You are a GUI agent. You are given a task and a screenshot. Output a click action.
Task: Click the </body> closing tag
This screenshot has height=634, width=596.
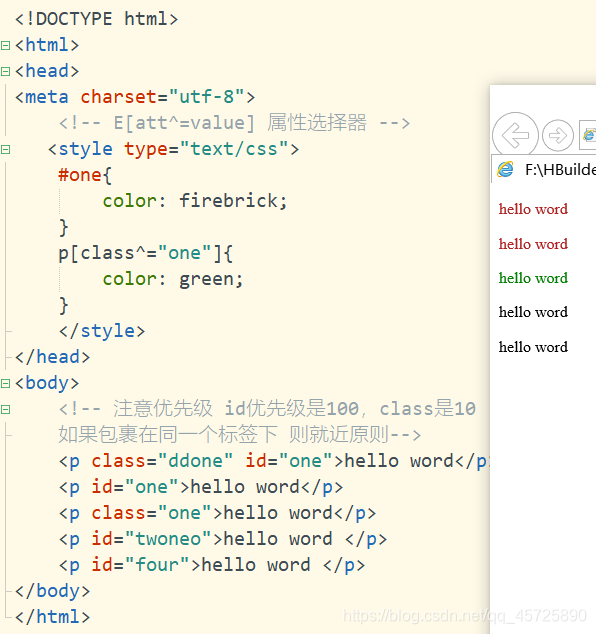pyautogui.click(x=53, y=591)
